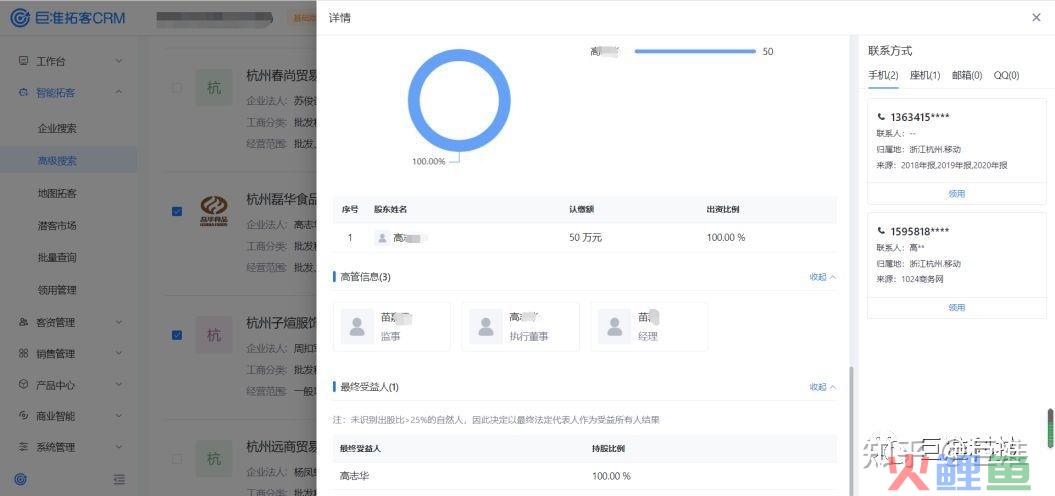The image size is (1055, 496).
Task: Click 领用 under phone 1595818****
Action: (x=957, y=308)
